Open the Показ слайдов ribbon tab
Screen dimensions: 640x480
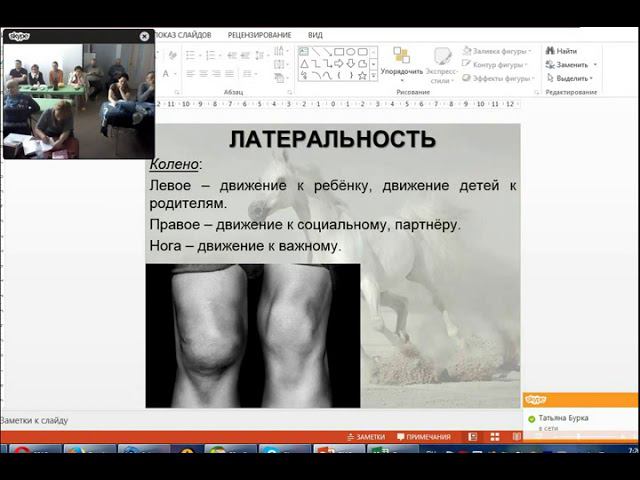pyautogui.click(x=183, y=35)
